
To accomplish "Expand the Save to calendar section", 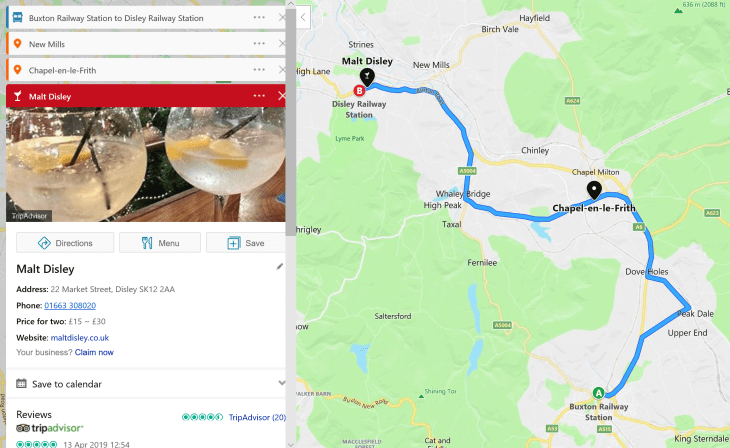I will click(281, 383).
